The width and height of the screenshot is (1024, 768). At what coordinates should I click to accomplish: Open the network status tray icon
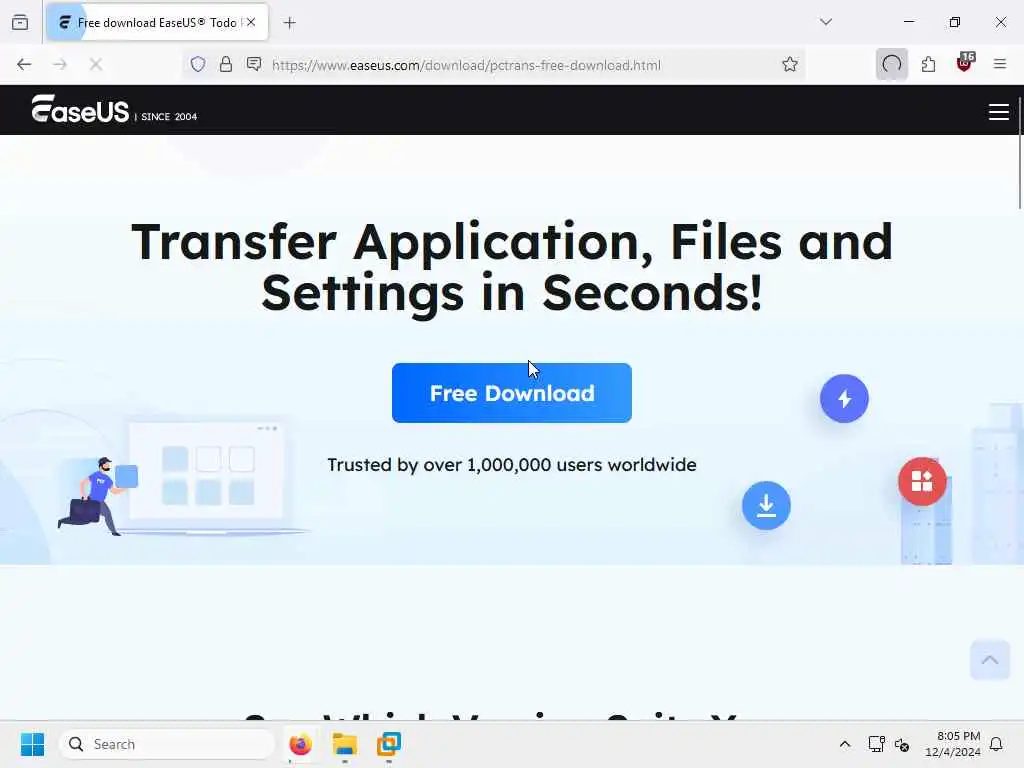pos(876,744)
